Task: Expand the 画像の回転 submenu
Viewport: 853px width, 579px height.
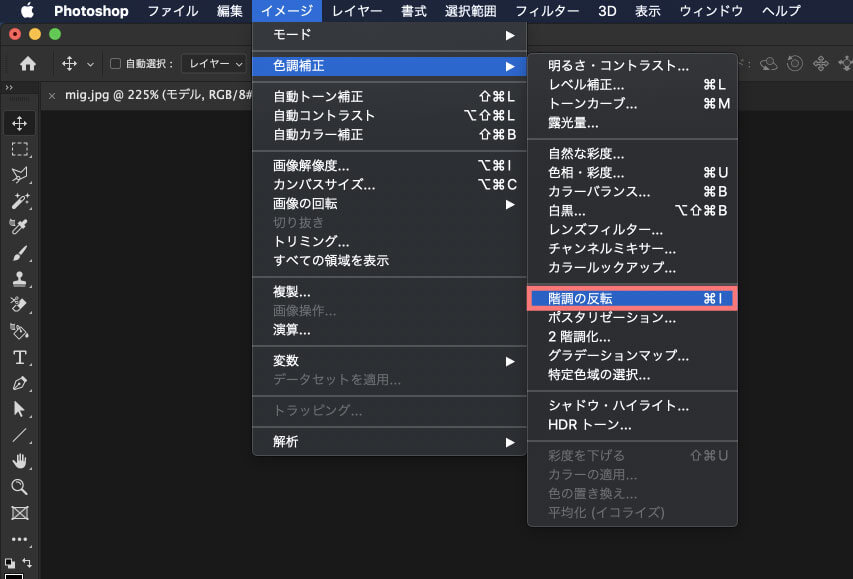Action: [x=390, y=204]
